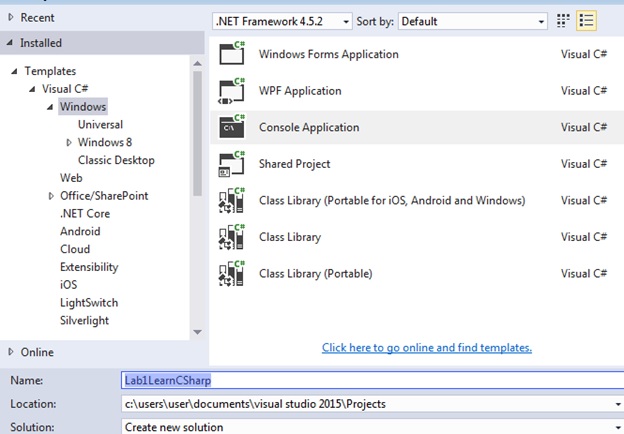624x434 pixels.
Task: Expand the Office/SharePoint tree node
Action: tap(51, 196)
